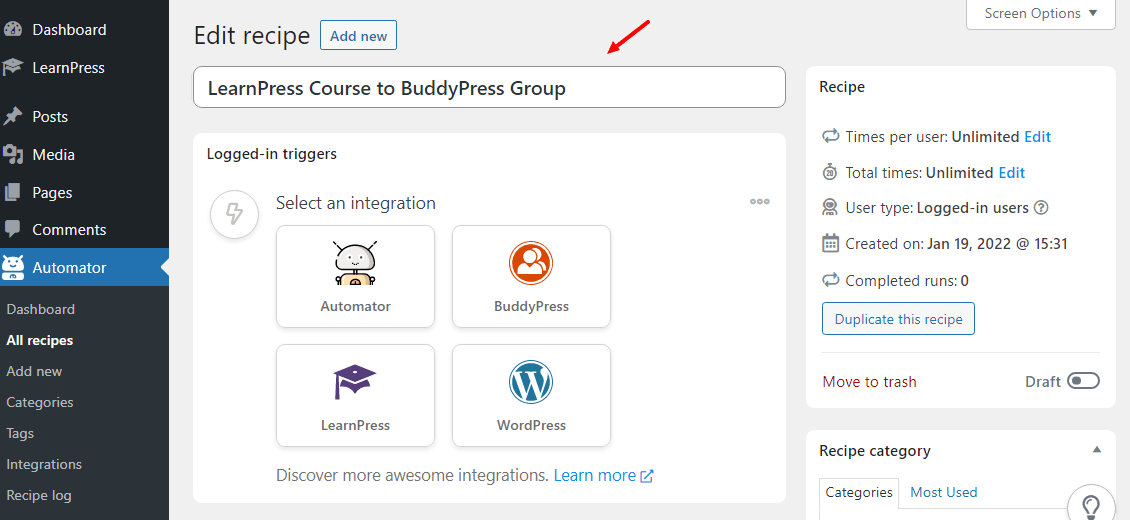This screenshot has width=1130, height=520.
Task: Click the User type person icon
Action: (x=830, y=207)
